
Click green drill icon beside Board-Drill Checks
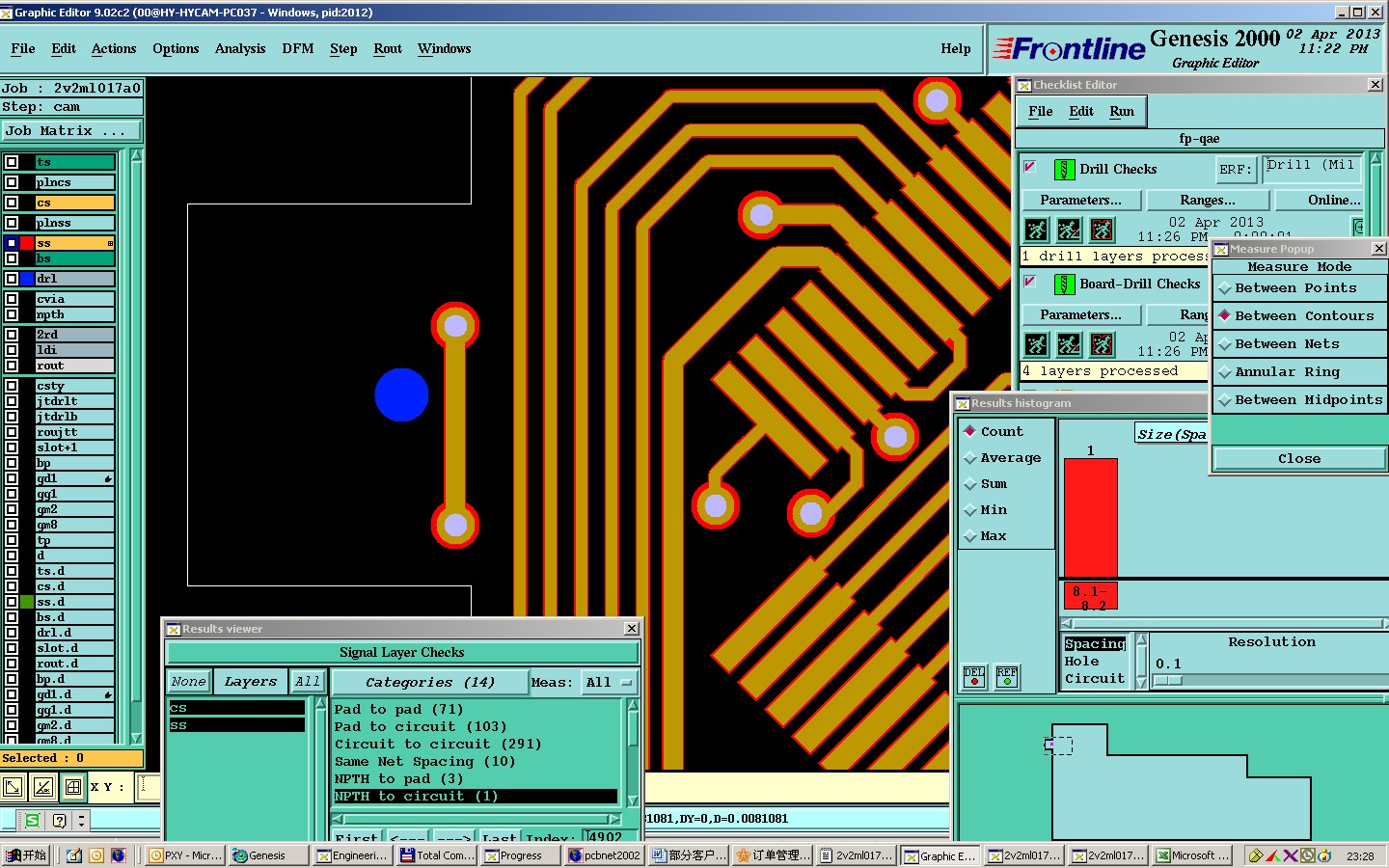point(1064,285)
